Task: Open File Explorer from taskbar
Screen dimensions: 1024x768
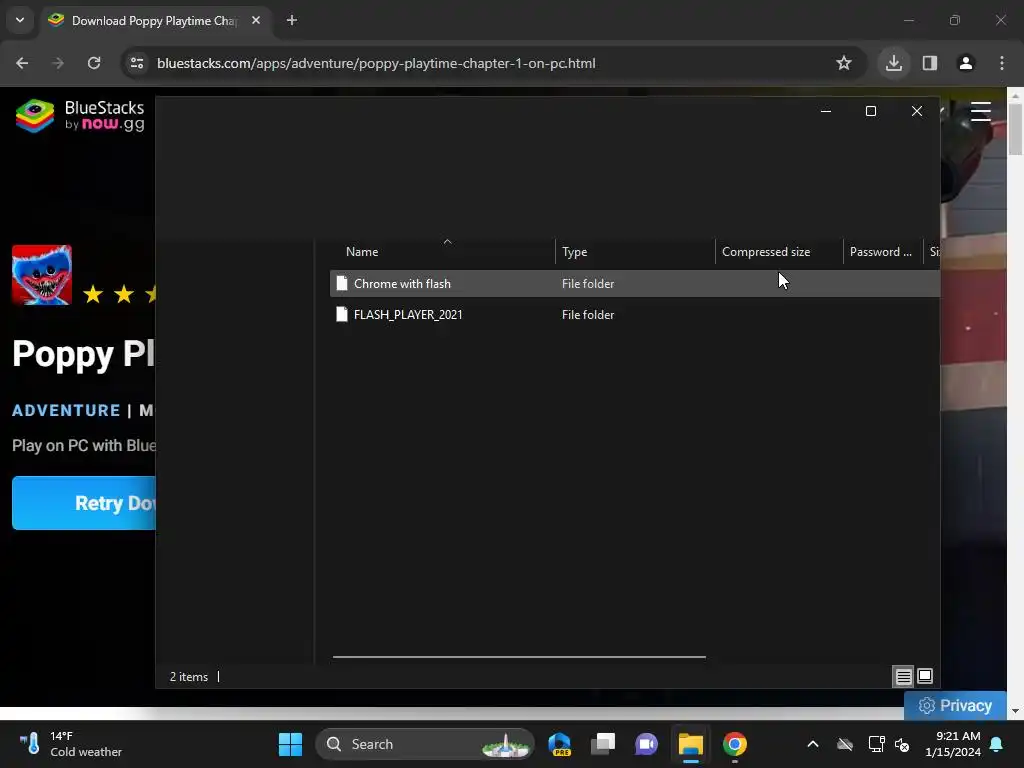Action: 690,744
